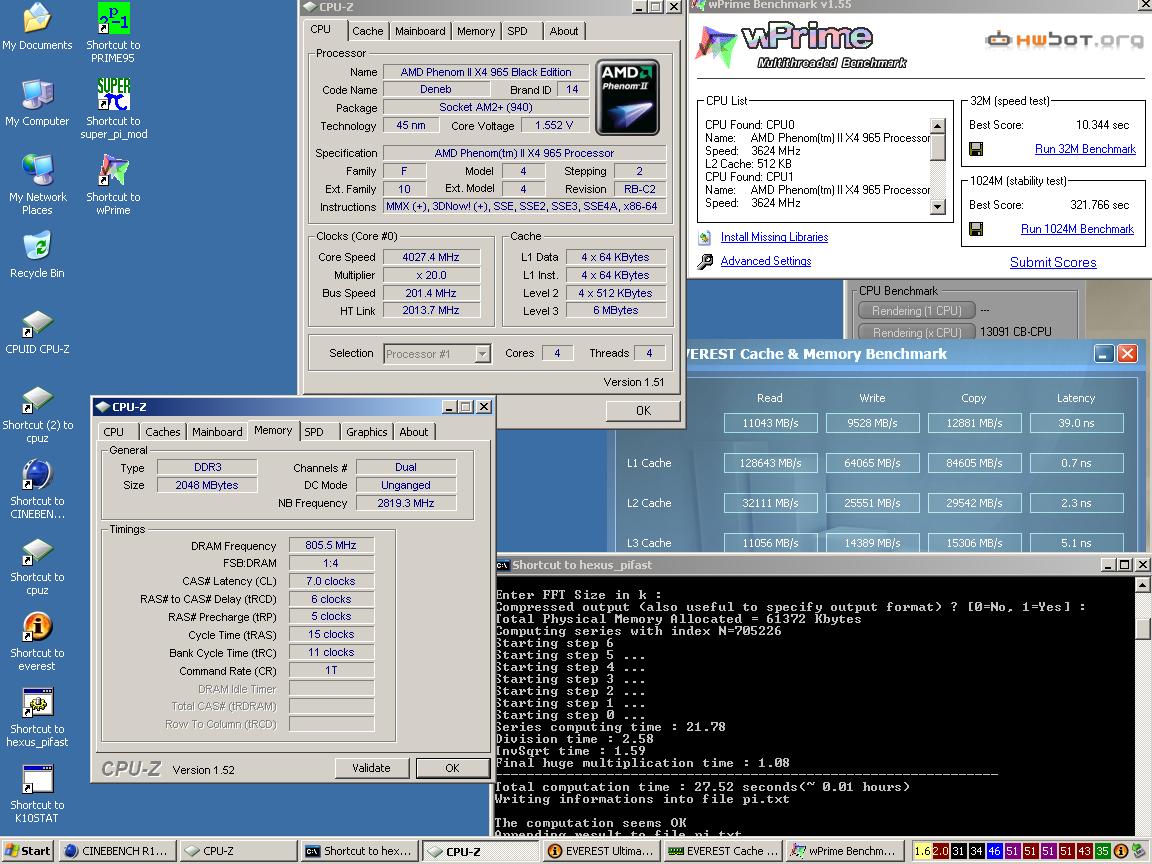Switch to CINEBENCH in the taskbar

click(x=116, y=851)
